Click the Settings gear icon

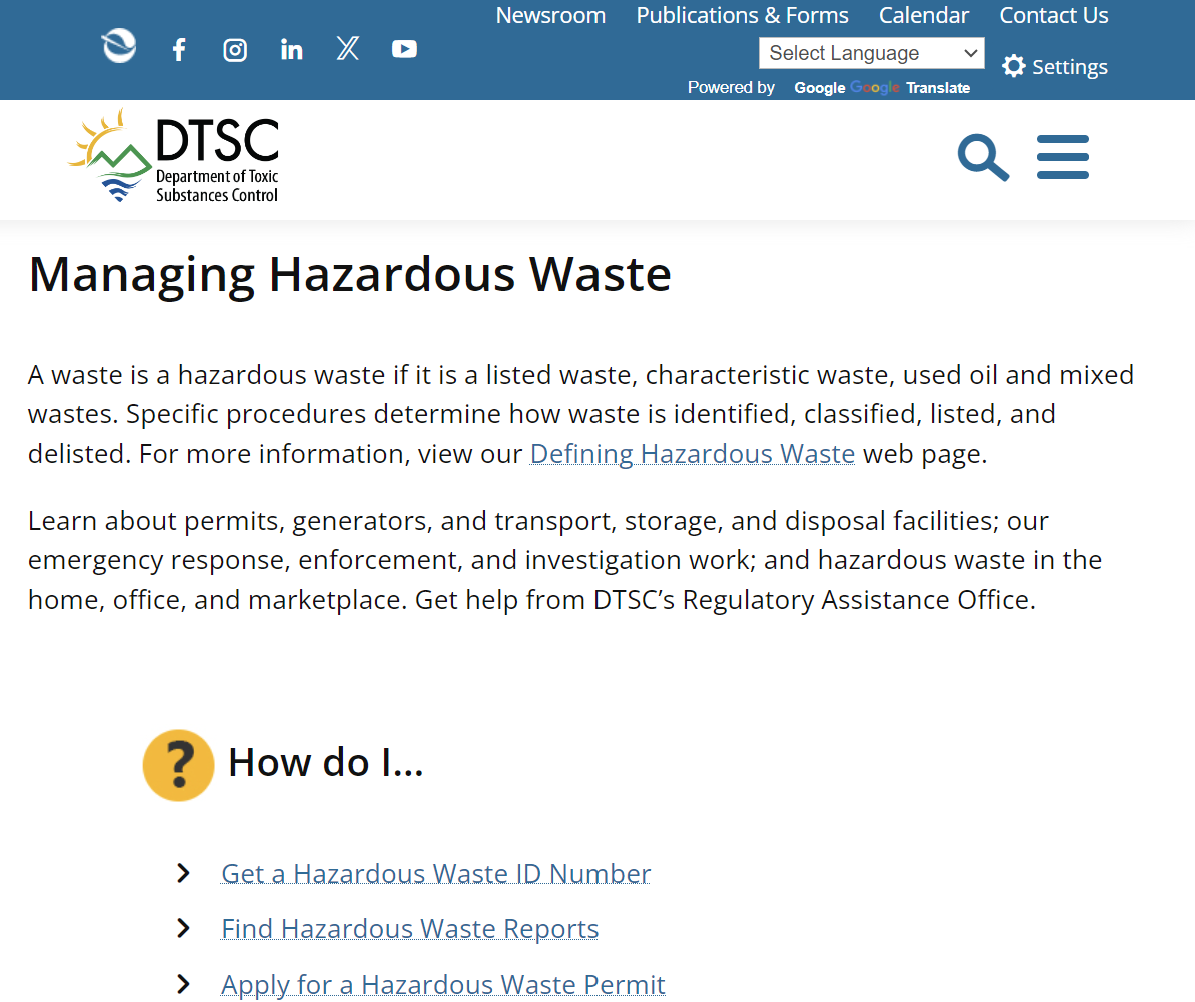(x=1014, y=67)
